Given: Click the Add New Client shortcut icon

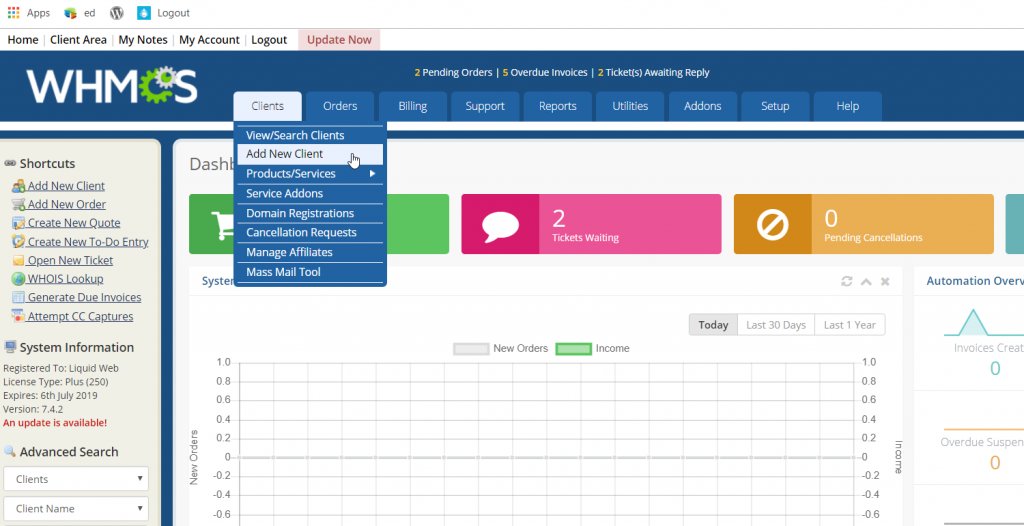Looking at the screenshot, I should click(x=18, y=186).
